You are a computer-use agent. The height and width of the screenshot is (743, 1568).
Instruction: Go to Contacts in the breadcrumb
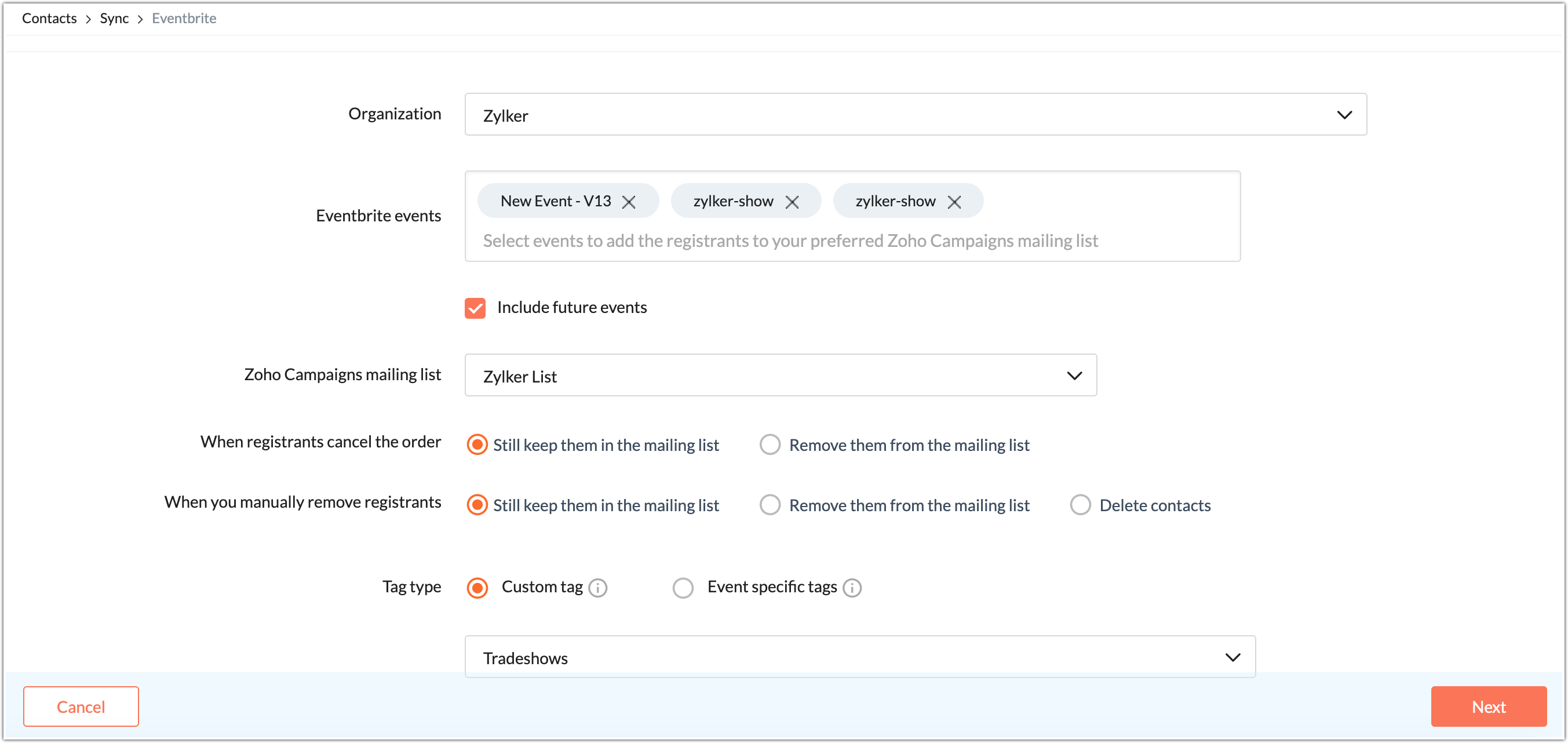pos(49,19)
